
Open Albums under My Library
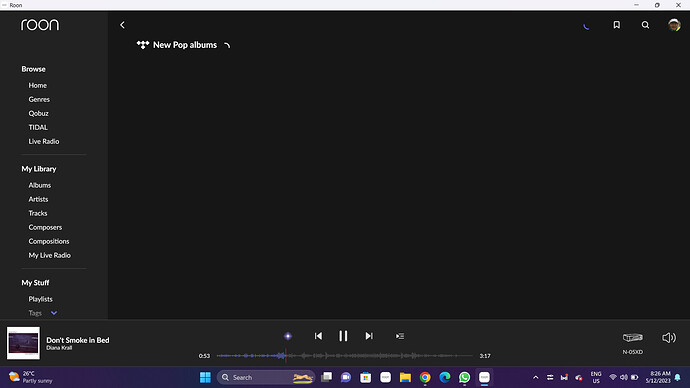coord(40,185)
